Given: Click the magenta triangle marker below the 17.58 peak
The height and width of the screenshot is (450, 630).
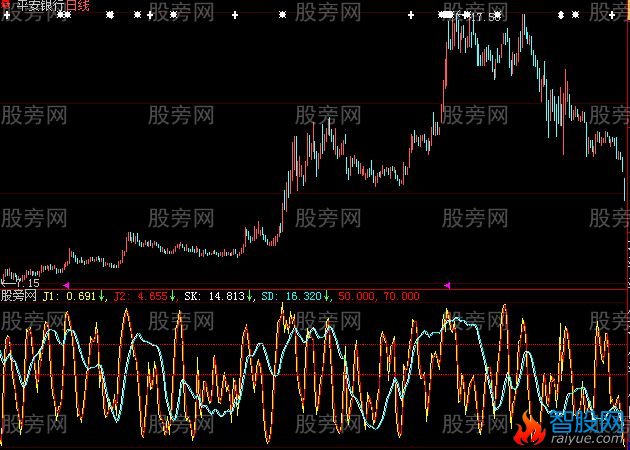Looking at the screenshot, I should tap(447, 285).
